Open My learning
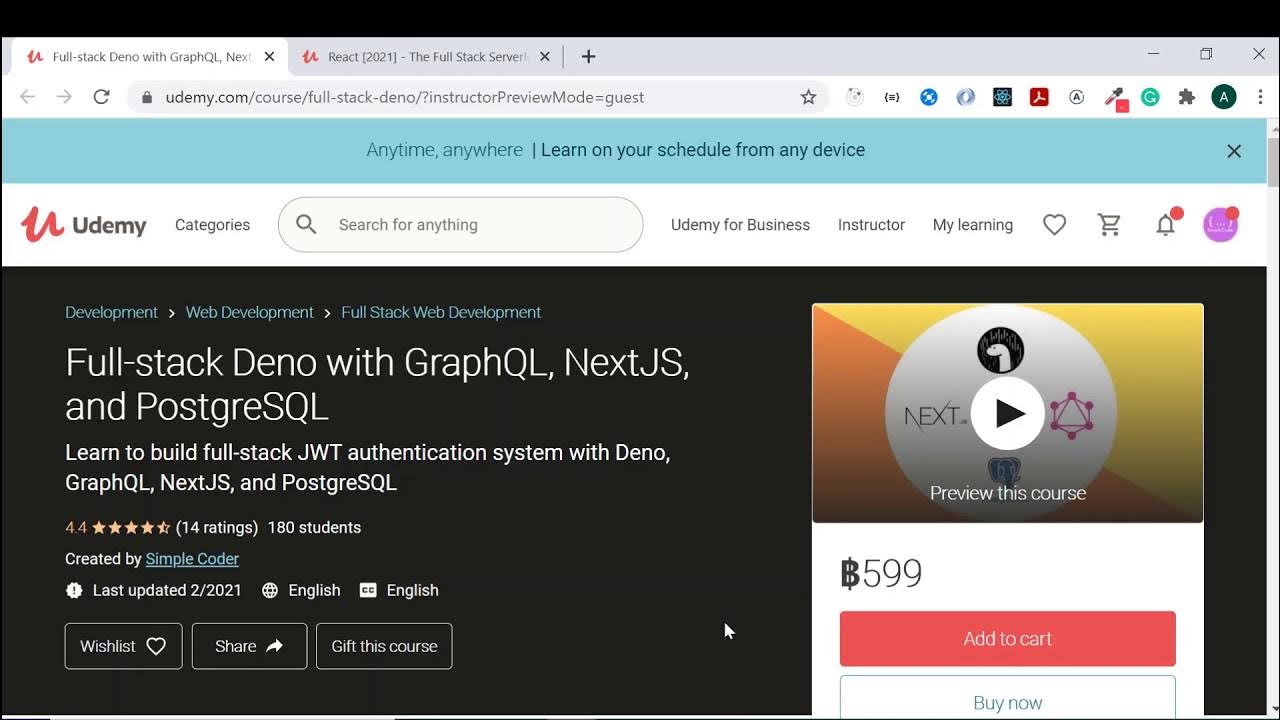Viewport: 1280px width, 720px height. click(973, 225)
